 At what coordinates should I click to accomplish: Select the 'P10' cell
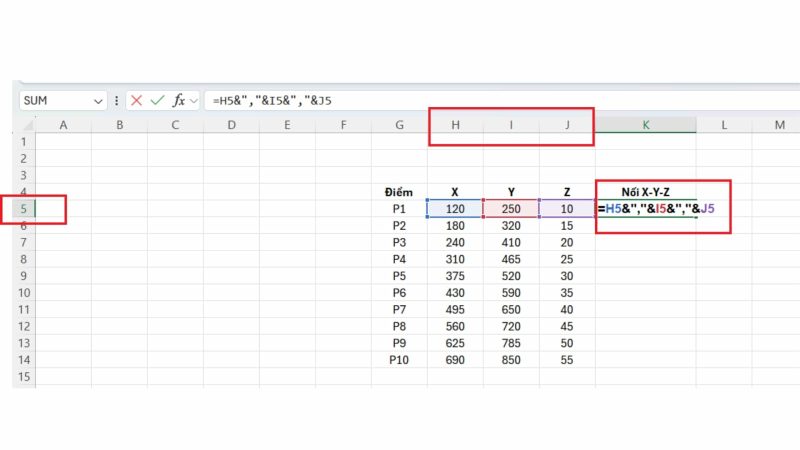(x=399, y=360)
